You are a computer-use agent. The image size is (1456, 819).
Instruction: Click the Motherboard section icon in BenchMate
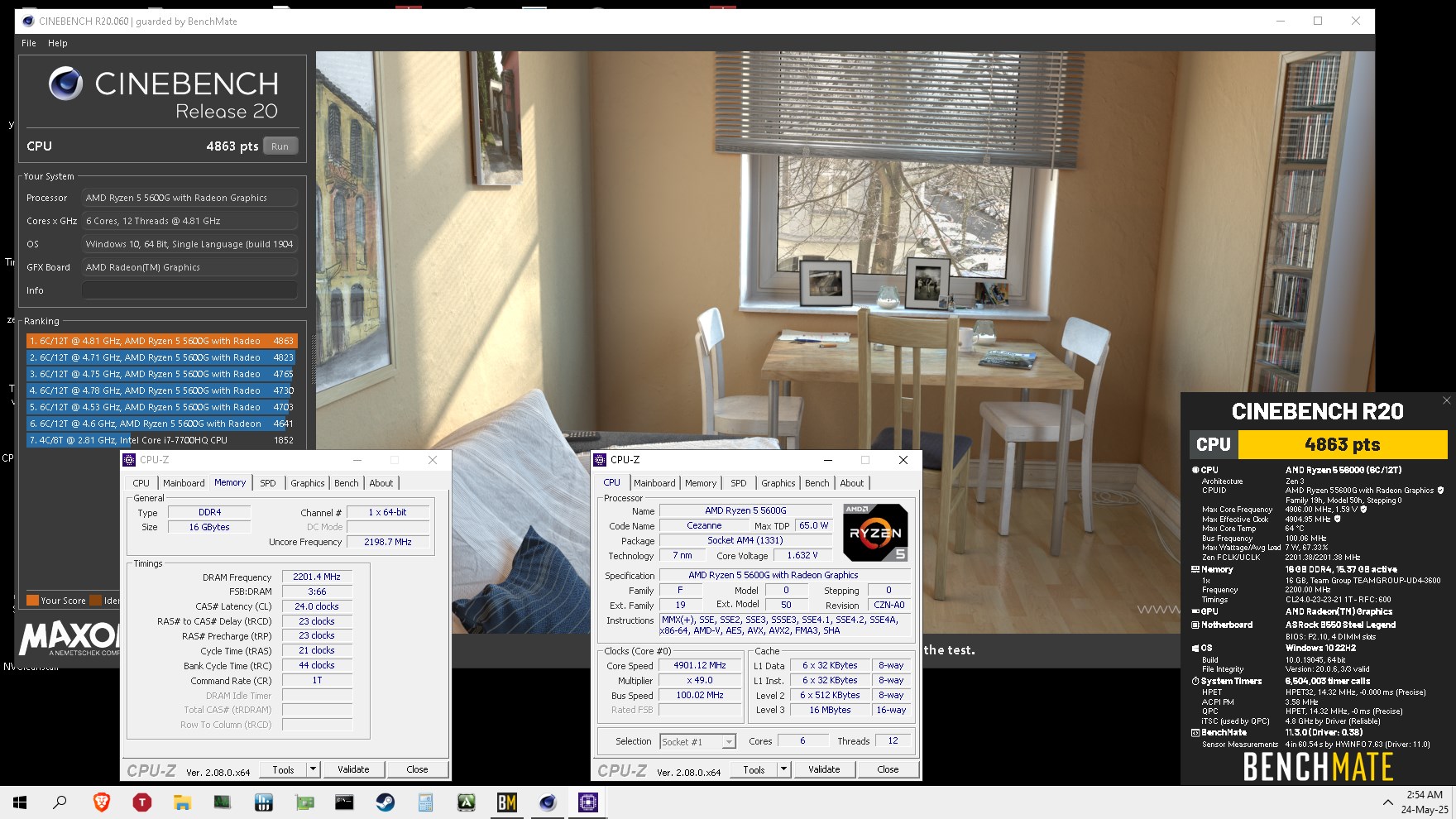pyautogui.click(x=1195, y=625)
